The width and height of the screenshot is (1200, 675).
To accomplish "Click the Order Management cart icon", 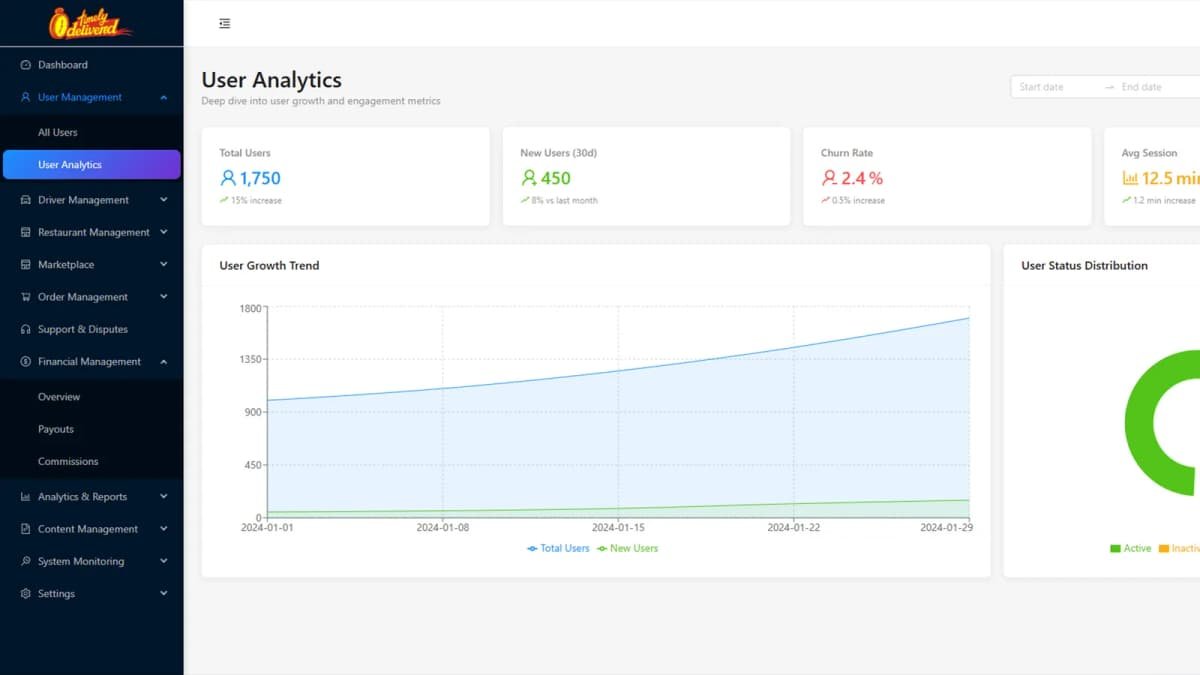I will tap(26, 297).
